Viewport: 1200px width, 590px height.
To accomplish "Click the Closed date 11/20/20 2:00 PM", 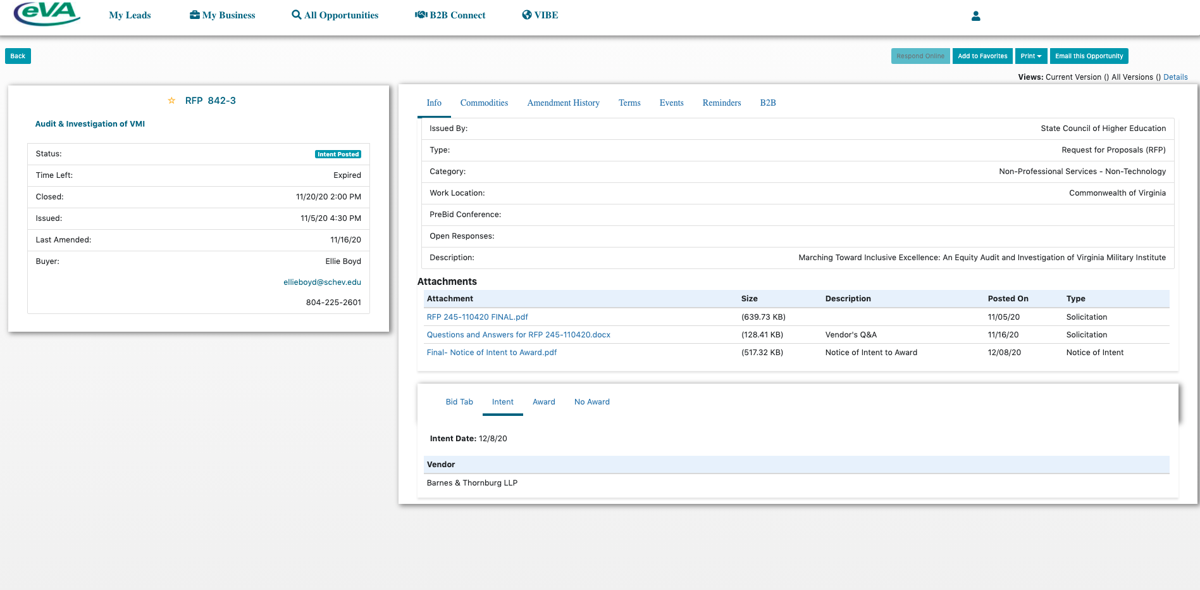I will (x=329, y=197).
